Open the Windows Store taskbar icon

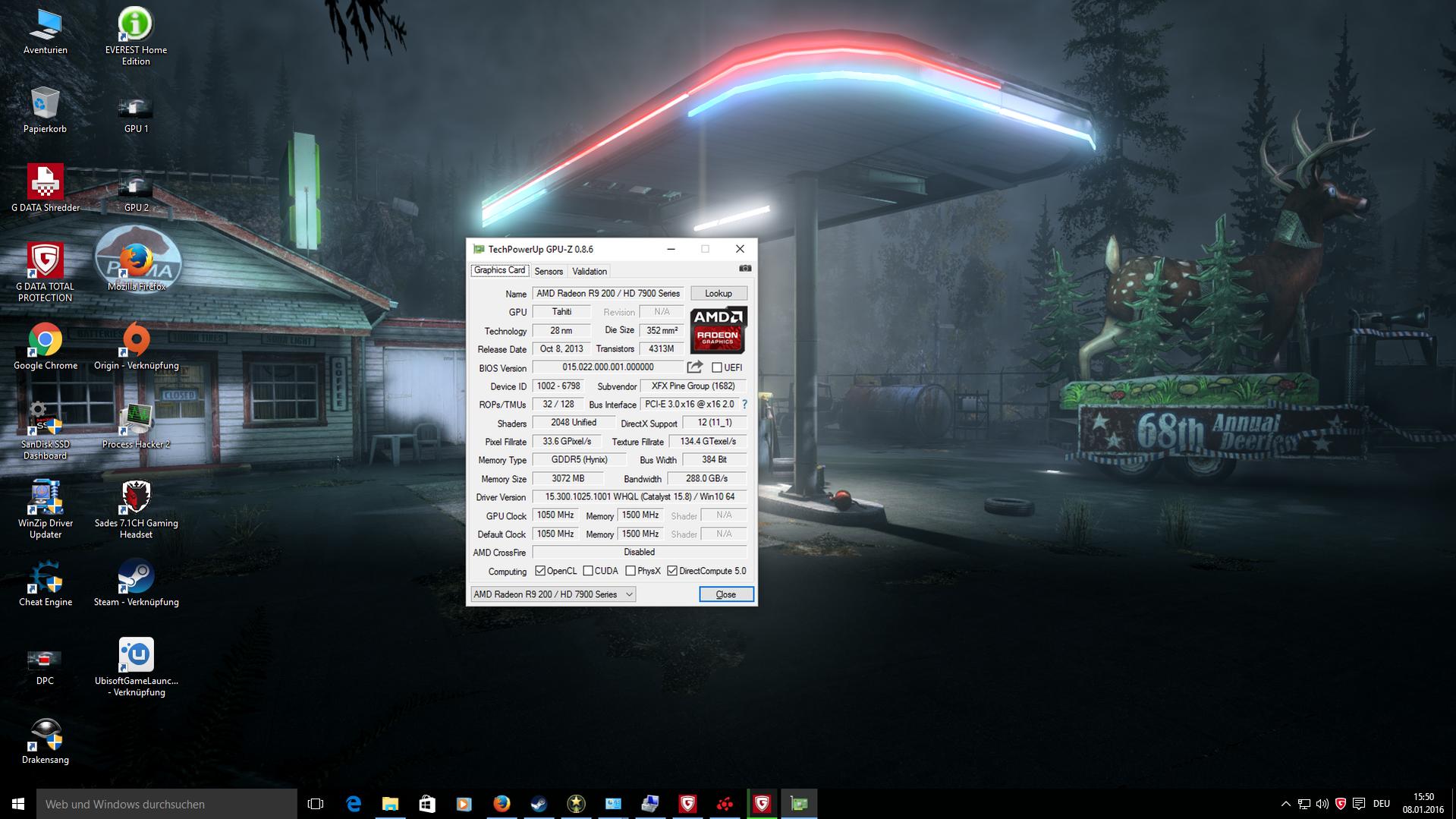427,804
